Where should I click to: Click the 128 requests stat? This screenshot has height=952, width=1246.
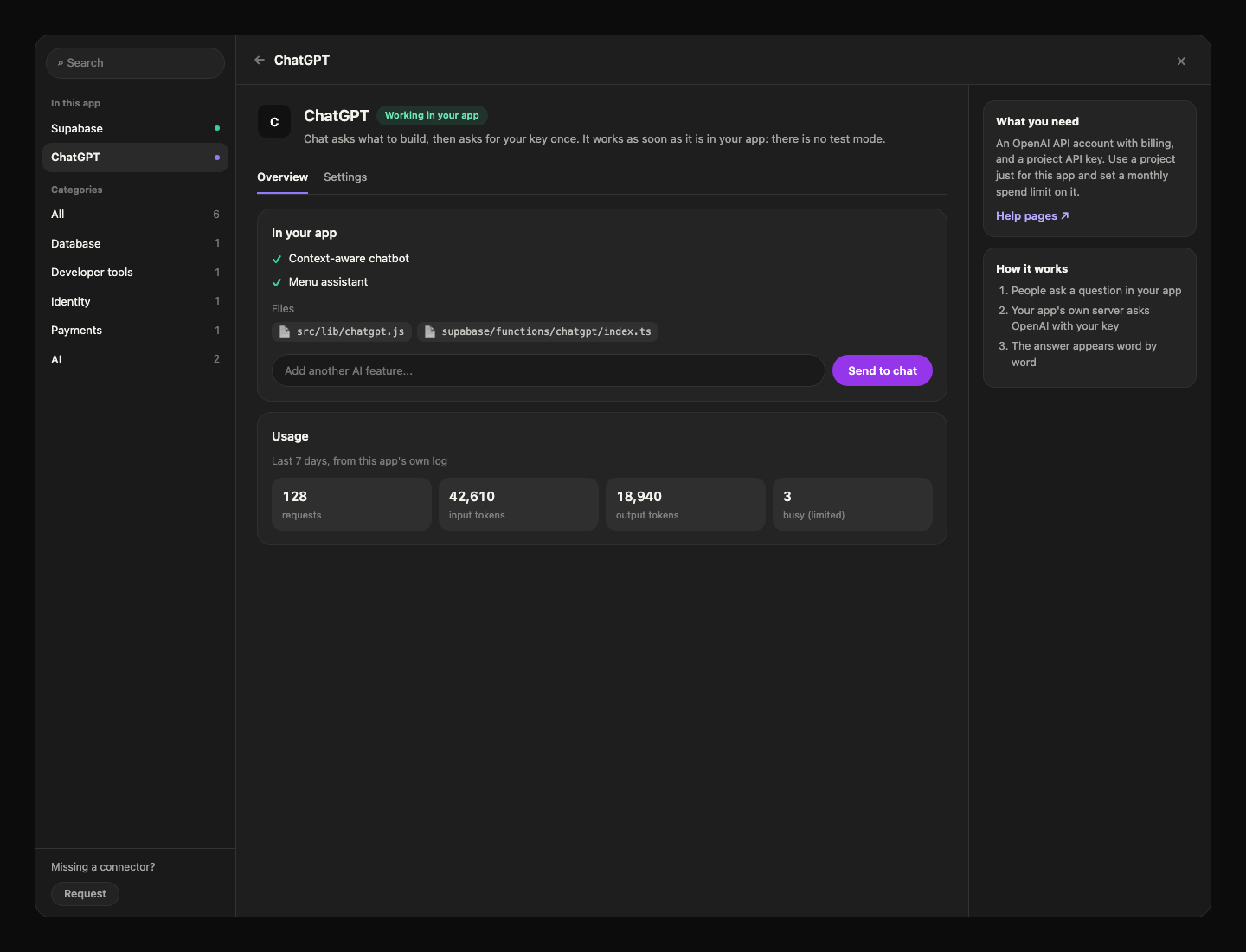[x=351, y=504]
